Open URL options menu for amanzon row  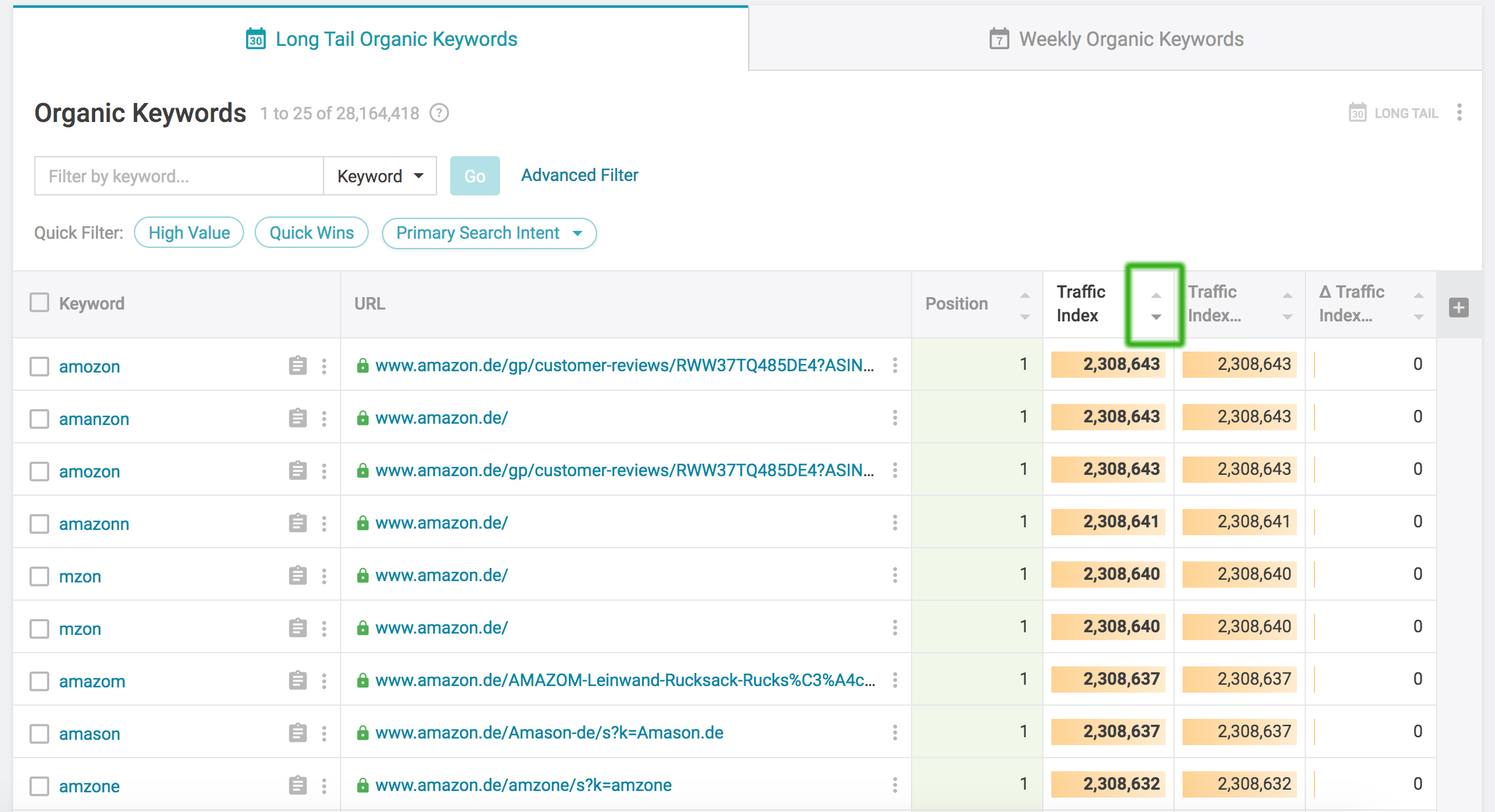(x=895, y=418)
